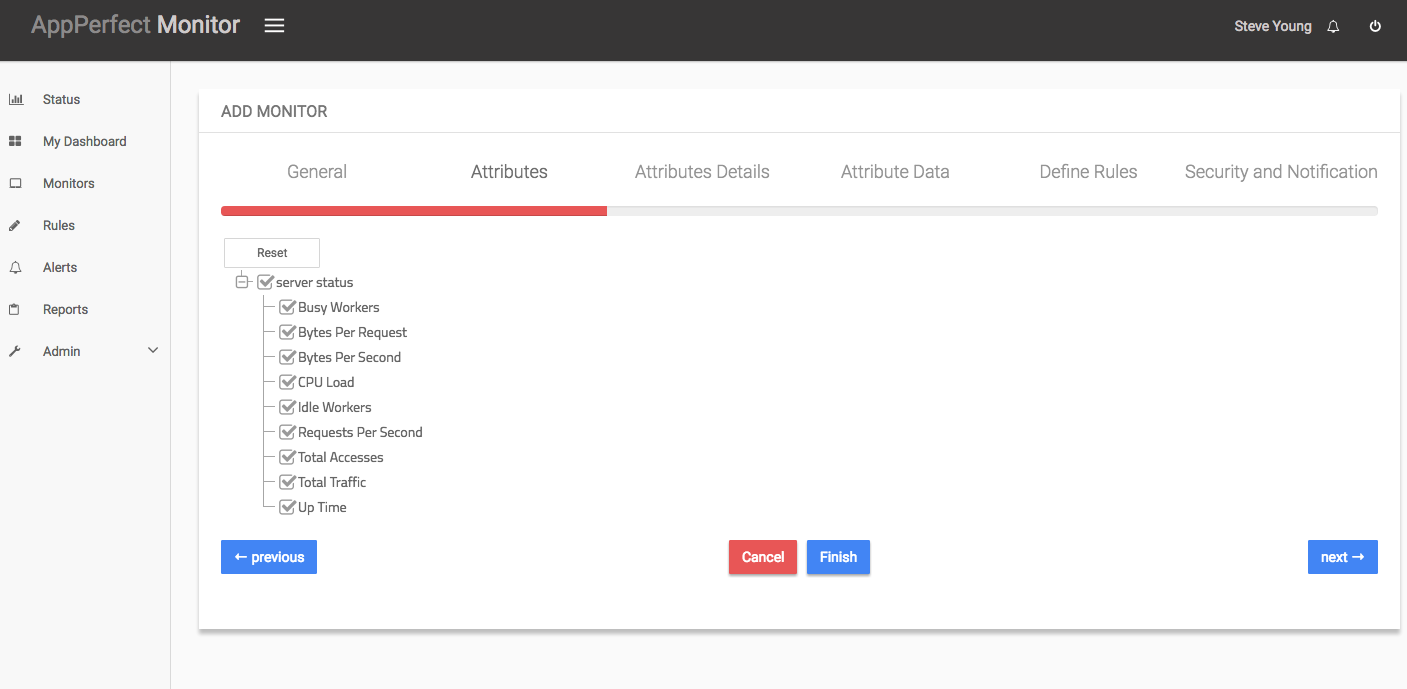Uncheck Up Time checkbox
Image resolution: width=1407 pixels, height=689 pixels.
point(287,507)
